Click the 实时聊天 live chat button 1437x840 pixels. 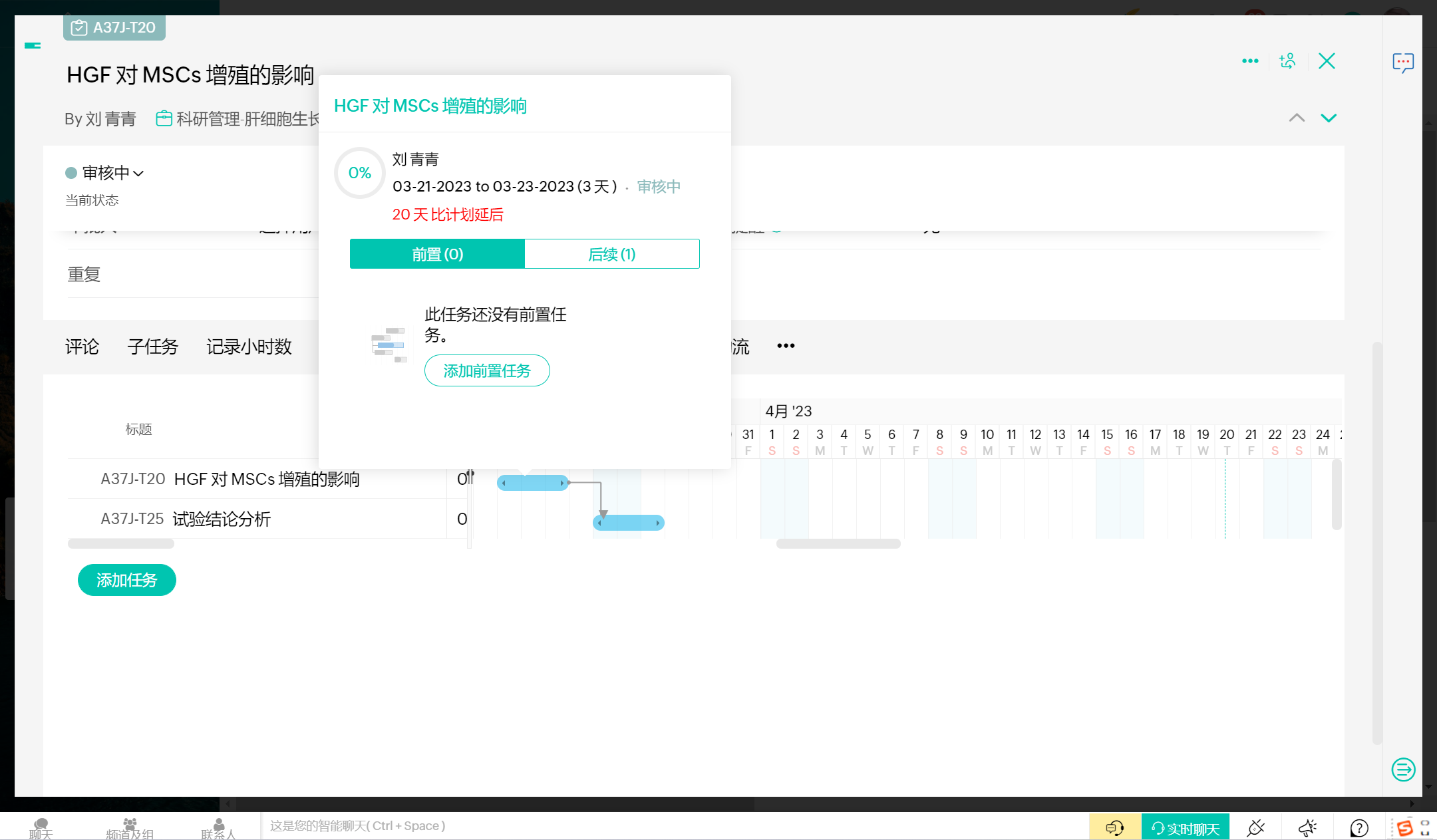point(1185,828)
